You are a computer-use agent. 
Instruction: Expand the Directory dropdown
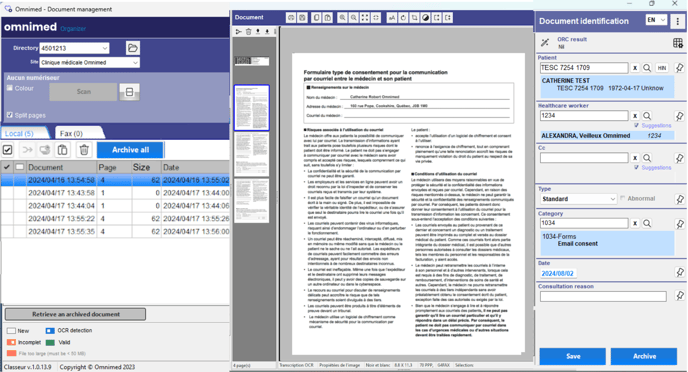pyautogui.click(x=105, y=48)
